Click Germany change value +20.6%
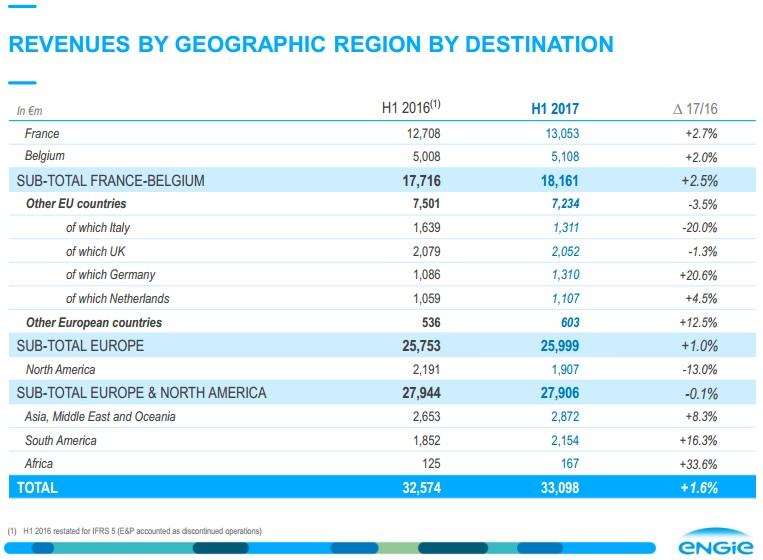The height and width of the screenshot is (560, 763). click(698, 275)
